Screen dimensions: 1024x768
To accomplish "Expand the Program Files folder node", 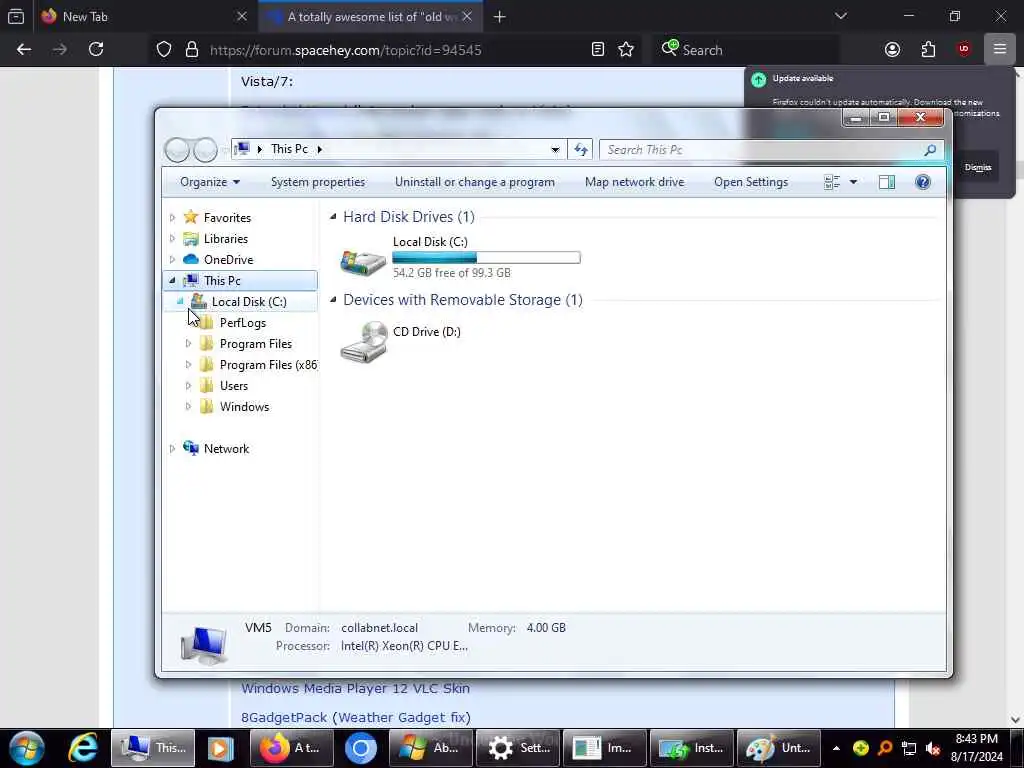I will point(188,344).
